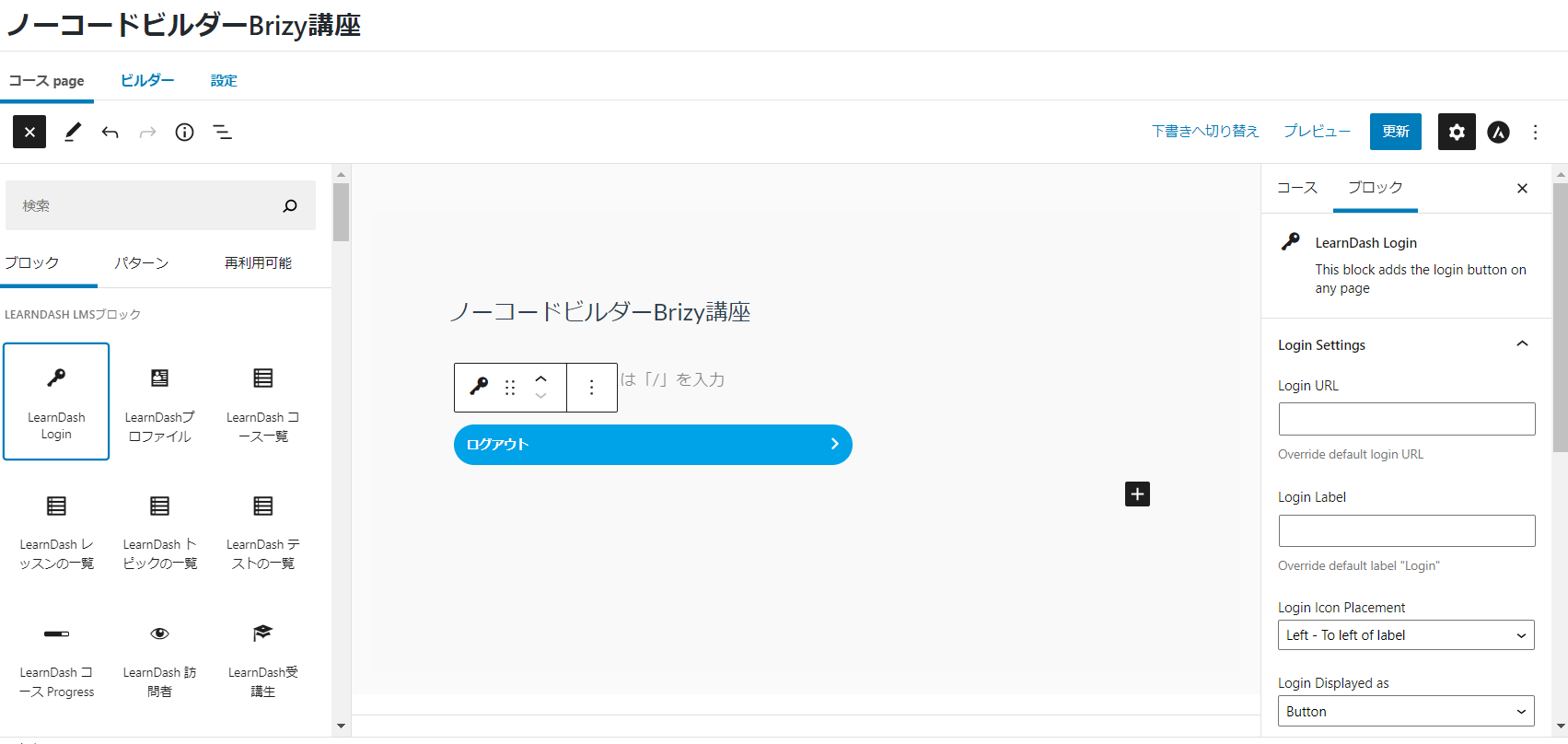Insert the LearnDash Profile block
1568x744 pixels.
point(159,401)
